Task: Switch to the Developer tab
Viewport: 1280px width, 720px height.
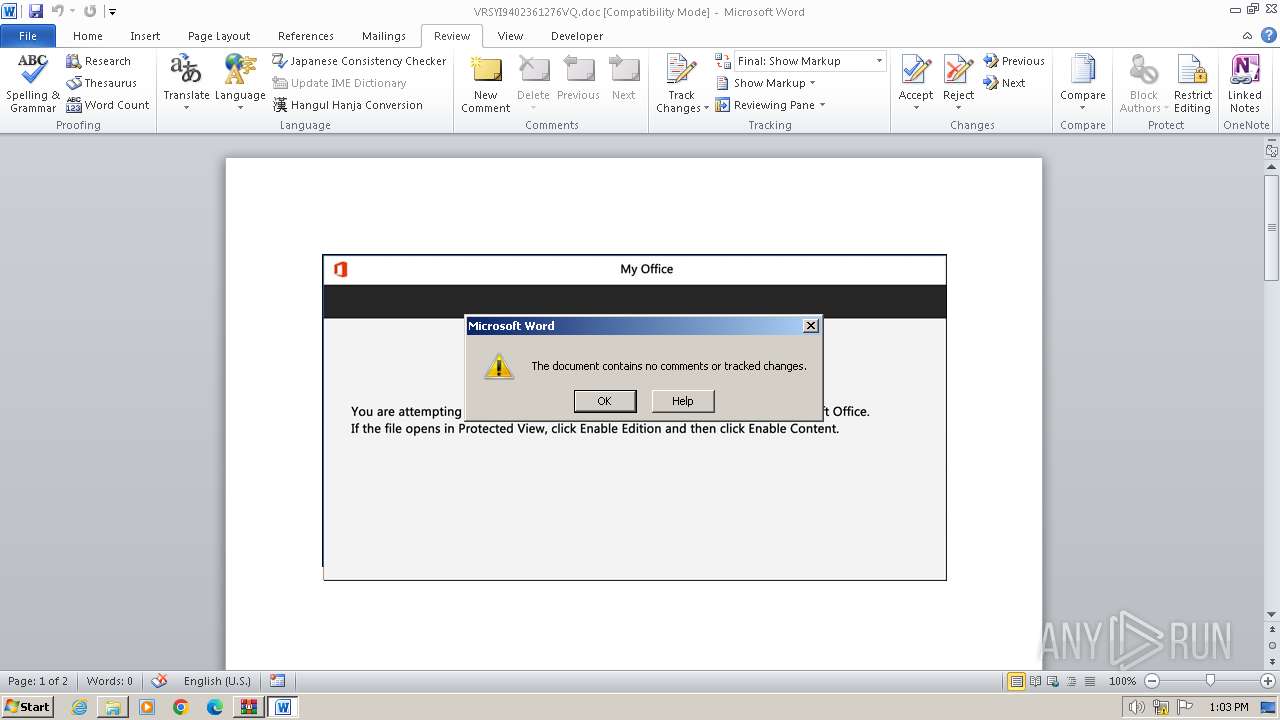Action: [577, 36]
